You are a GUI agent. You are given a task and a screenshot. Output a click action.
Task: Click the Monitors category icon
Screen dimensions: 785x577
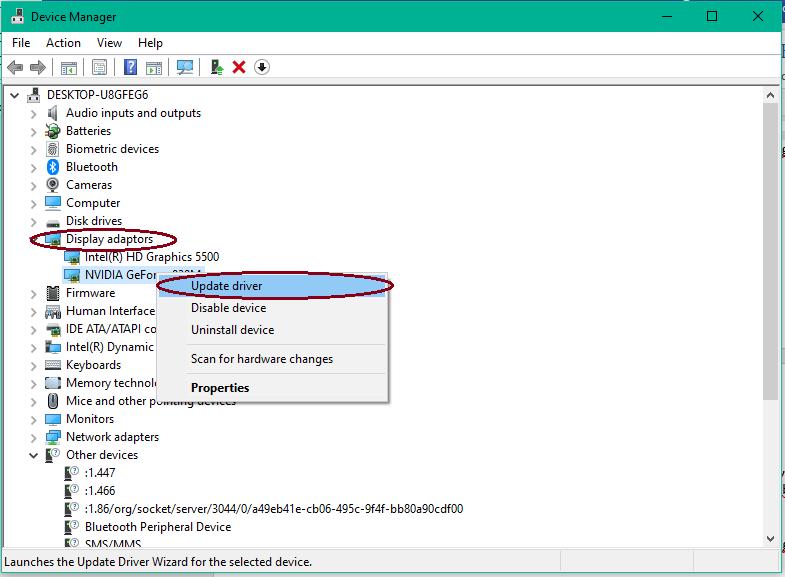53,419
